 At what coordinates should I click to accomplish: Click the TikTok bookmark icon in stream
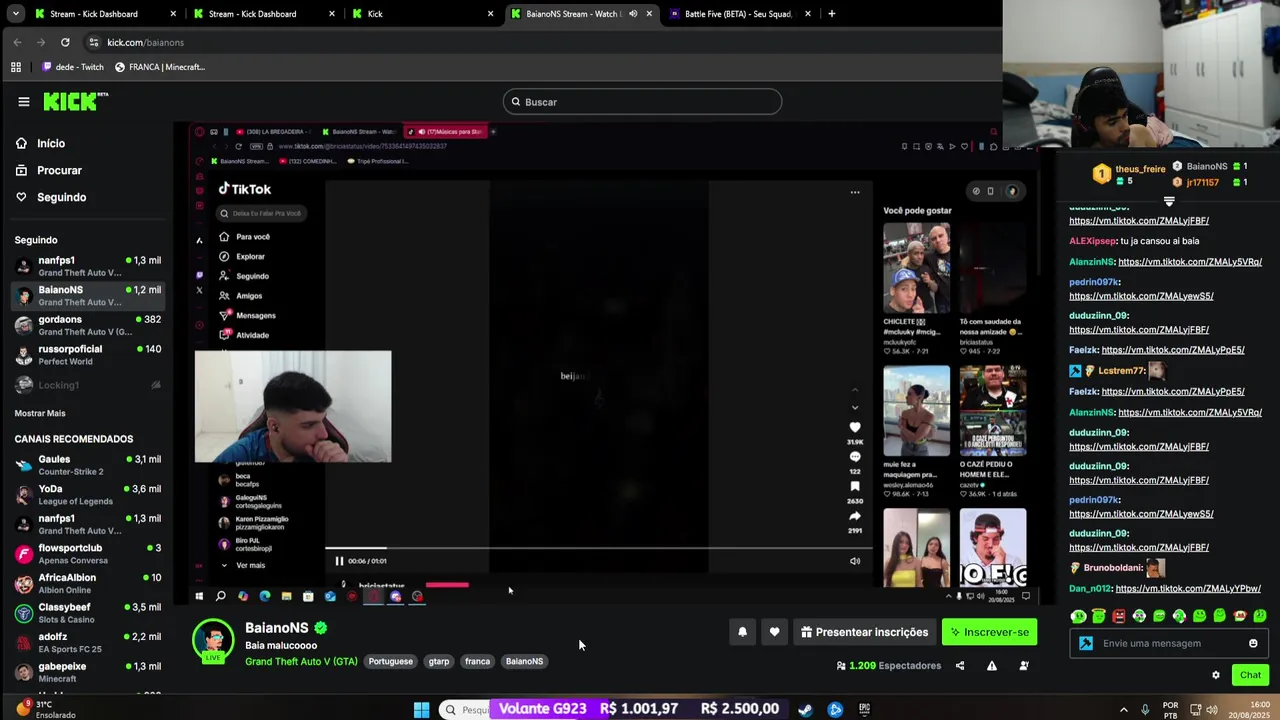click(855, 487)
